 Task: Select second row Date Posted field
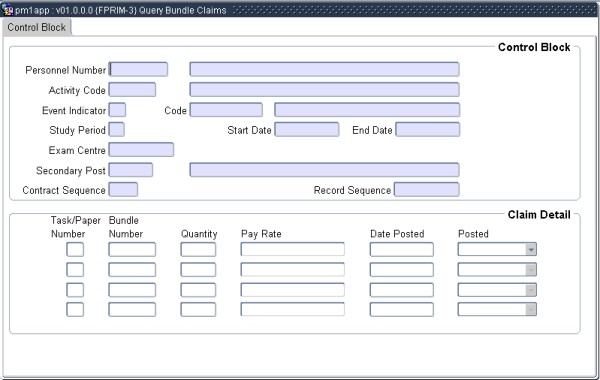click(x=402, y=270)
